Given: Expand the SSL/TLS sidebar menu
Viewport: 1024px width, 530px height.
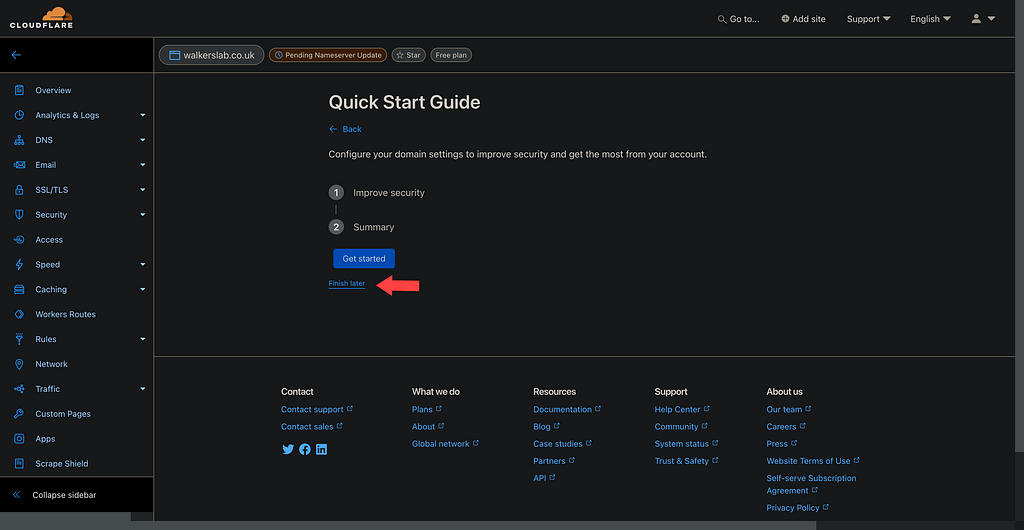Looking at the screenshot, I should click(x=143, y=190).
